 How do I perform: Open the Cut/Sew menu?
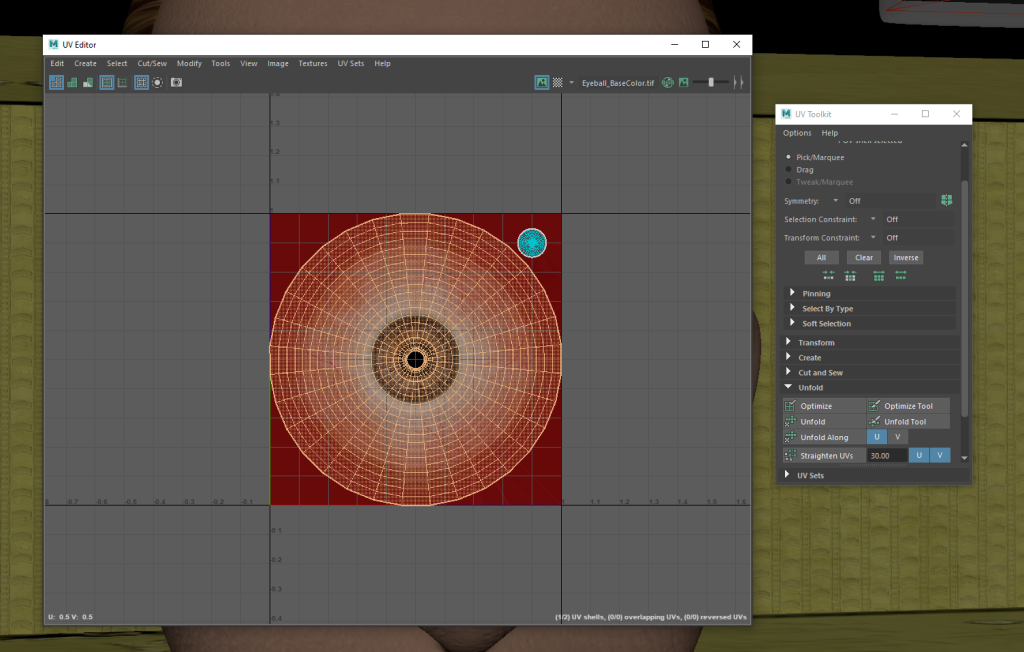[x=152, y=63]
